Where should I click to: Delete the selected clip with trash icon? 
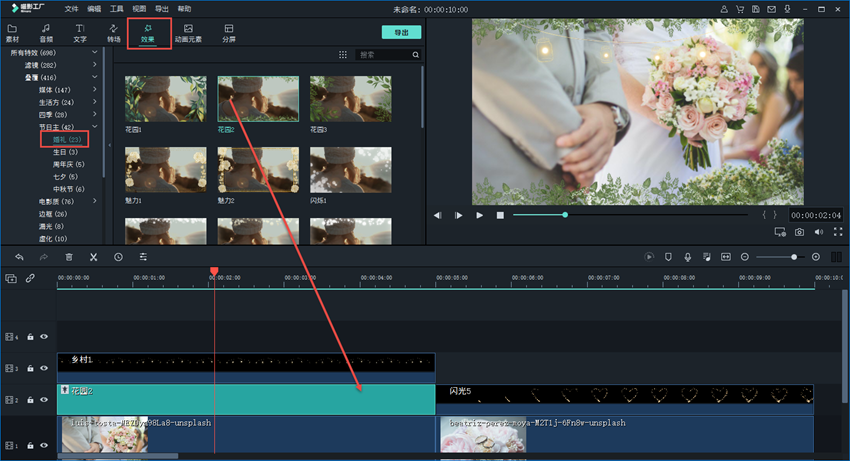click(x=69, y=257)
